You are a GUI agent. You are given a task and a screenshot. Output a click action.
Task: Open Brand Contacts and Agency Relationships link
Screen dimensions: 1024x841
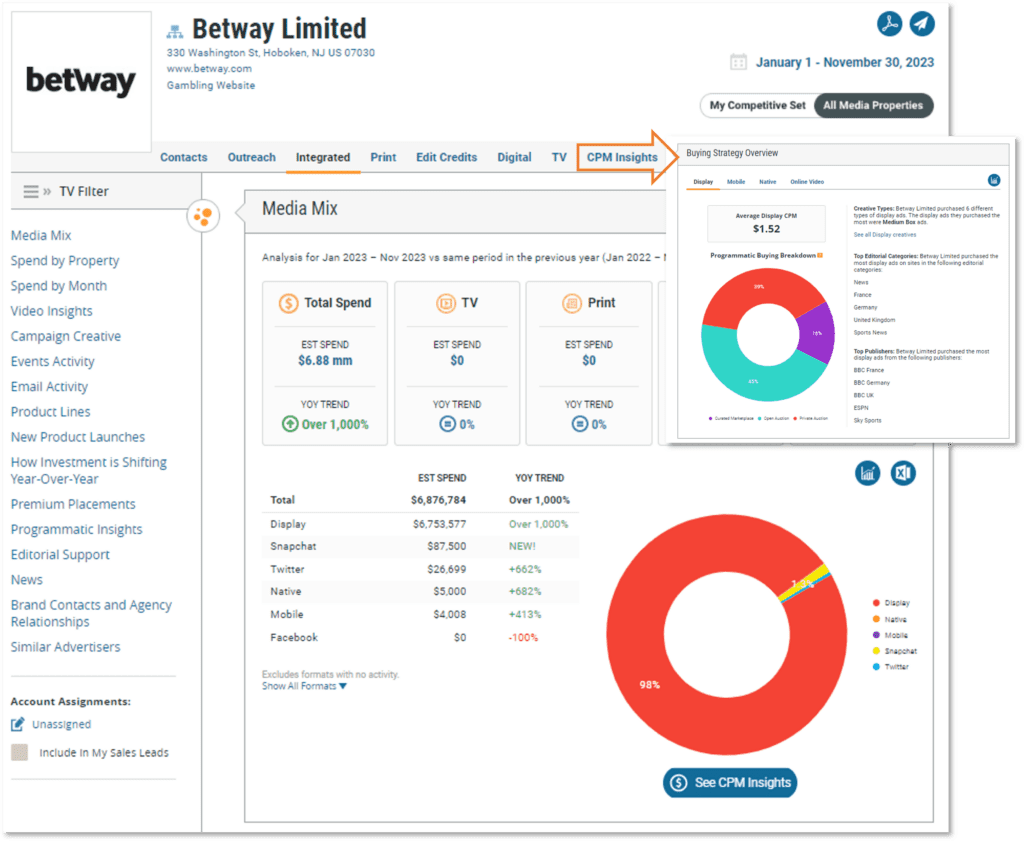(x=91, y=613)
